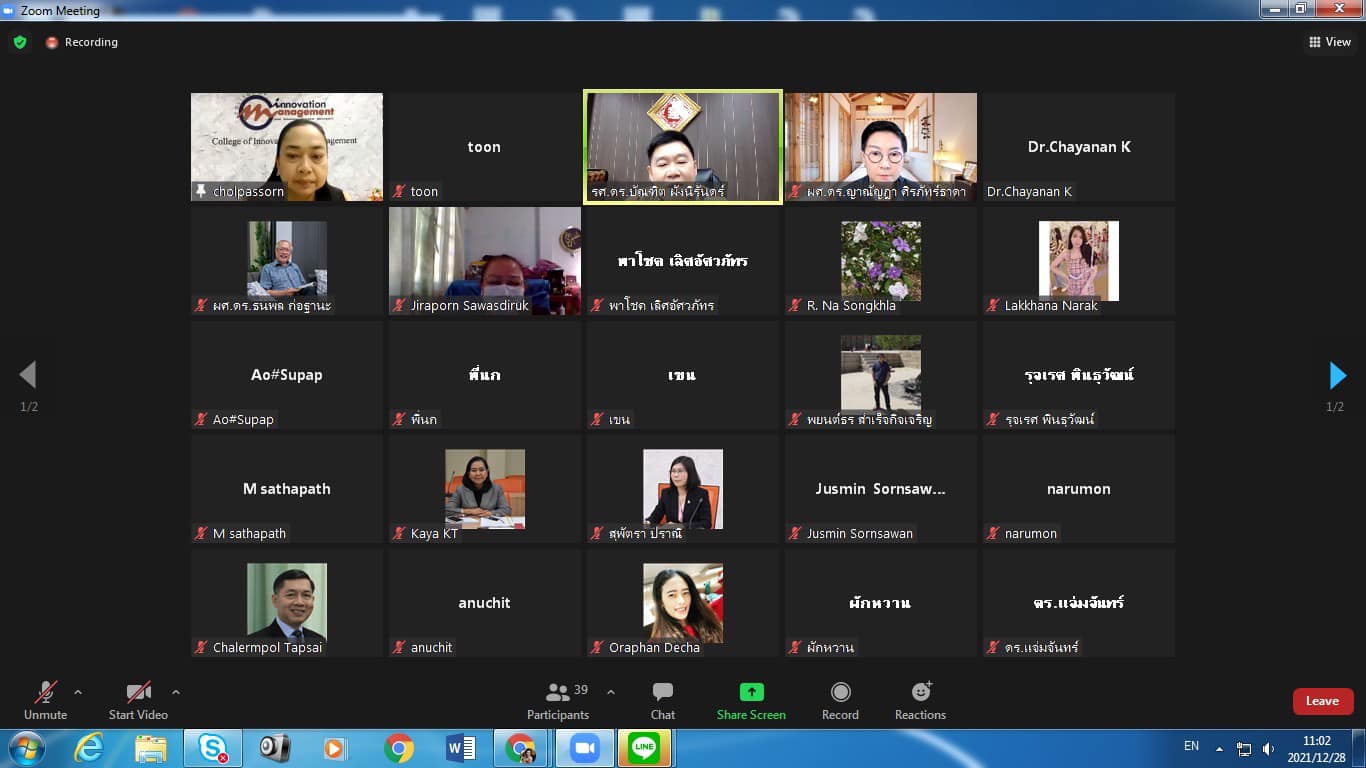Click the system tray volume speaker icon
This screenshot has width=1366, height=768.
(x=1268, y=748)
